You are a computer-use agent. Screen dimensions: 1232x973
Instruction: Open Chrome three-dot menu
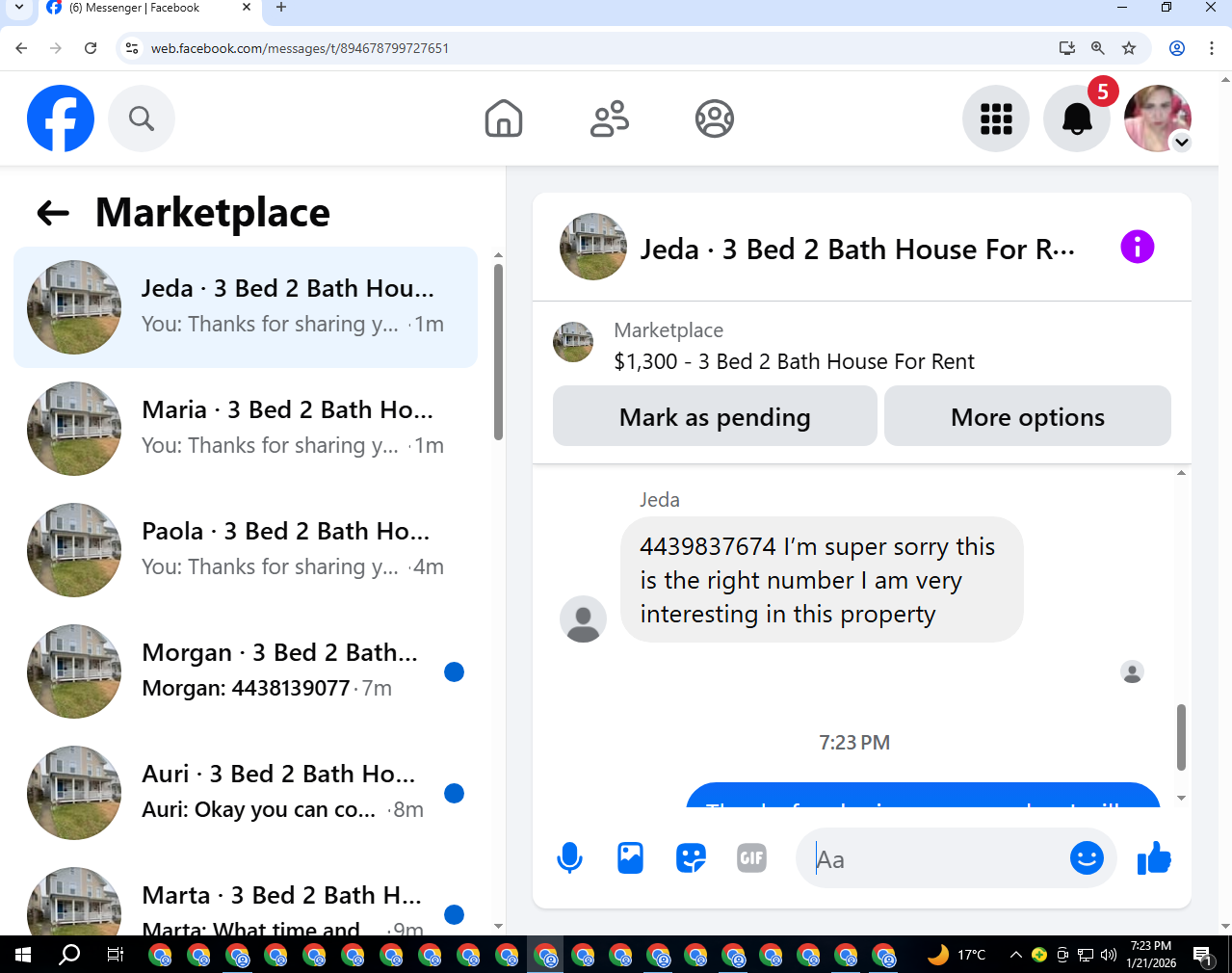[x=1212, y=48]
